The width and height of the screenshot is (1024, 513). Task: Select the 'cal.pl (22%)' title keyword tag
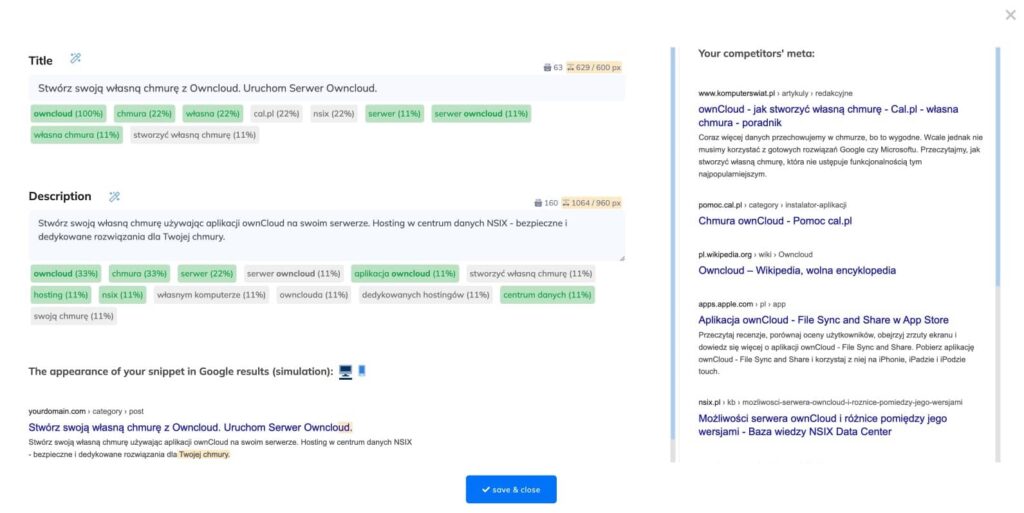(x=276, y=114)
